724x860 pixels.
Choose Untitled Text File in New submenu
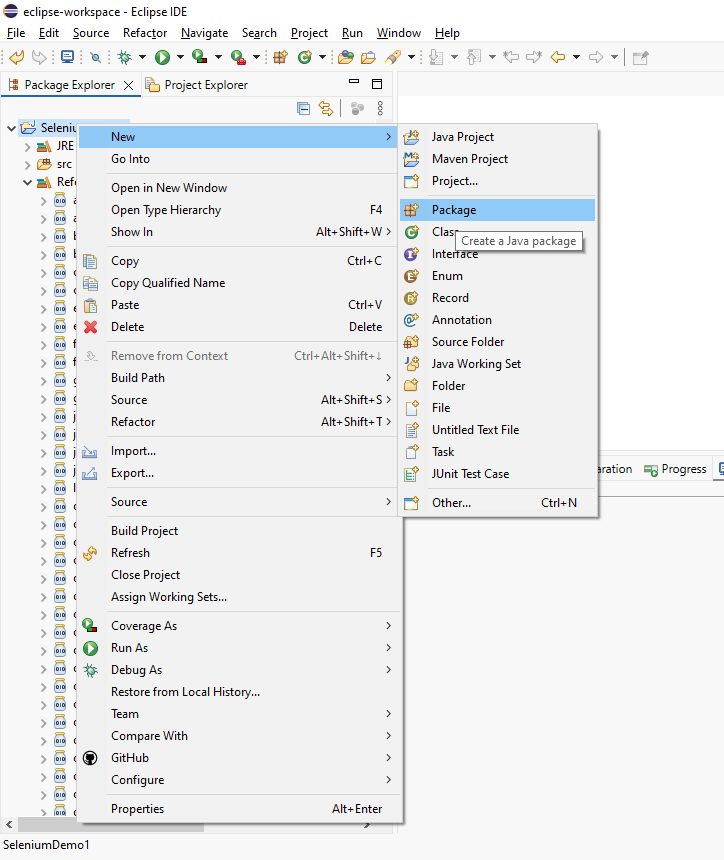click(497, 430)
